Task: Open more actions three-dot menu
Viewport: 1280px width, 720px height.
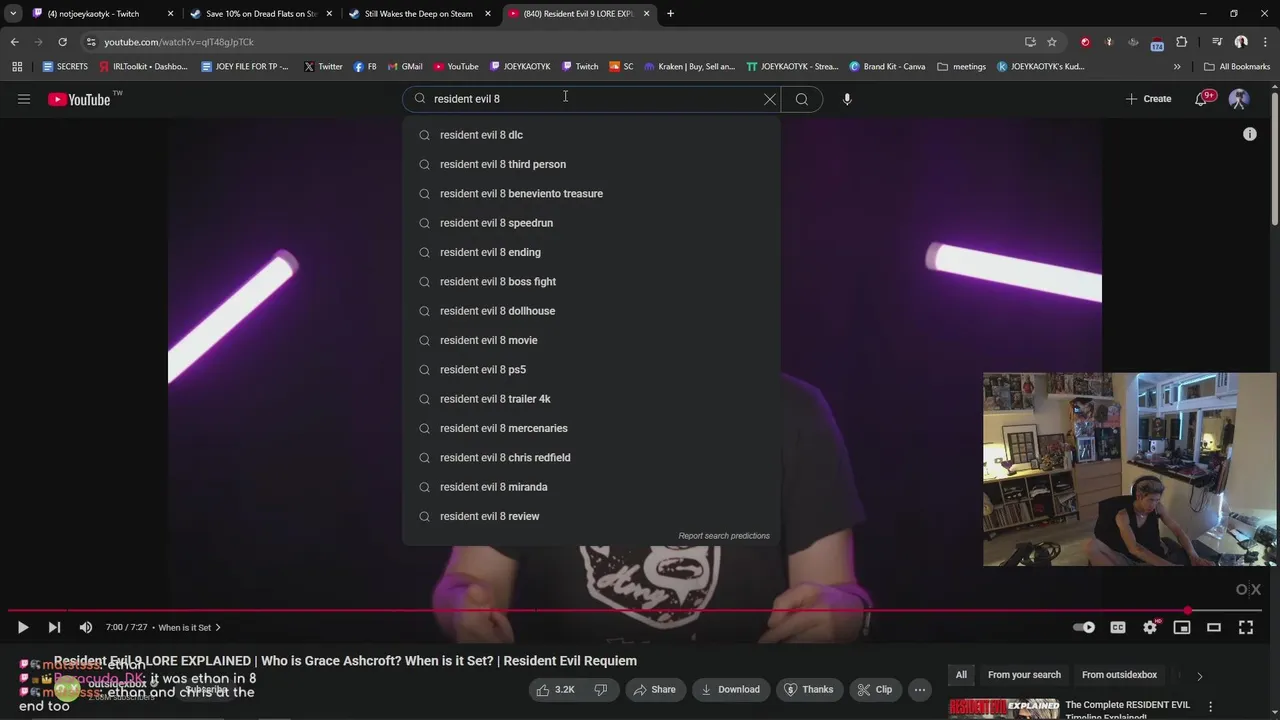Action: pyautogui.click(x=920, y=689)
